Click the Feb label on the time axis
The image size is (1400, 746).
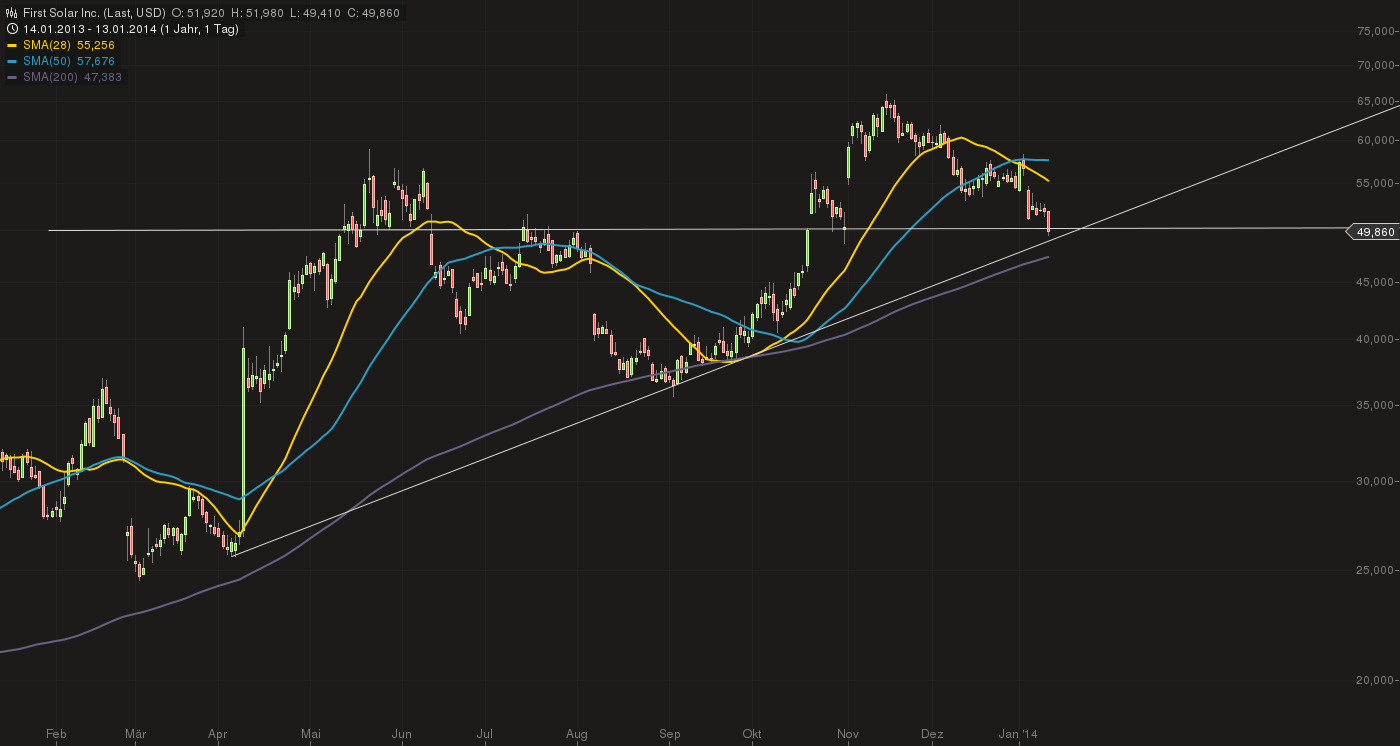click(x=56, y=734)
